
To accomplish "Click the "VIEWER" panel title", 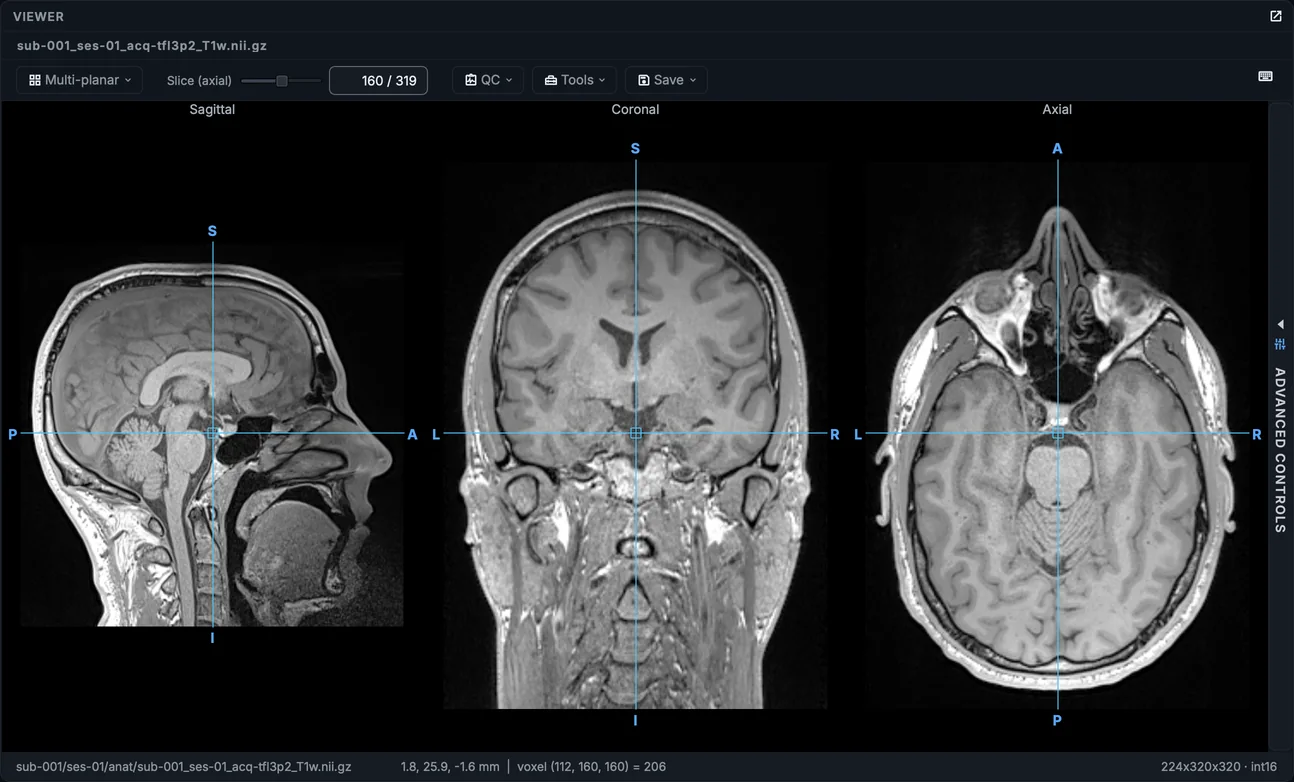I will tap(38, 16).
